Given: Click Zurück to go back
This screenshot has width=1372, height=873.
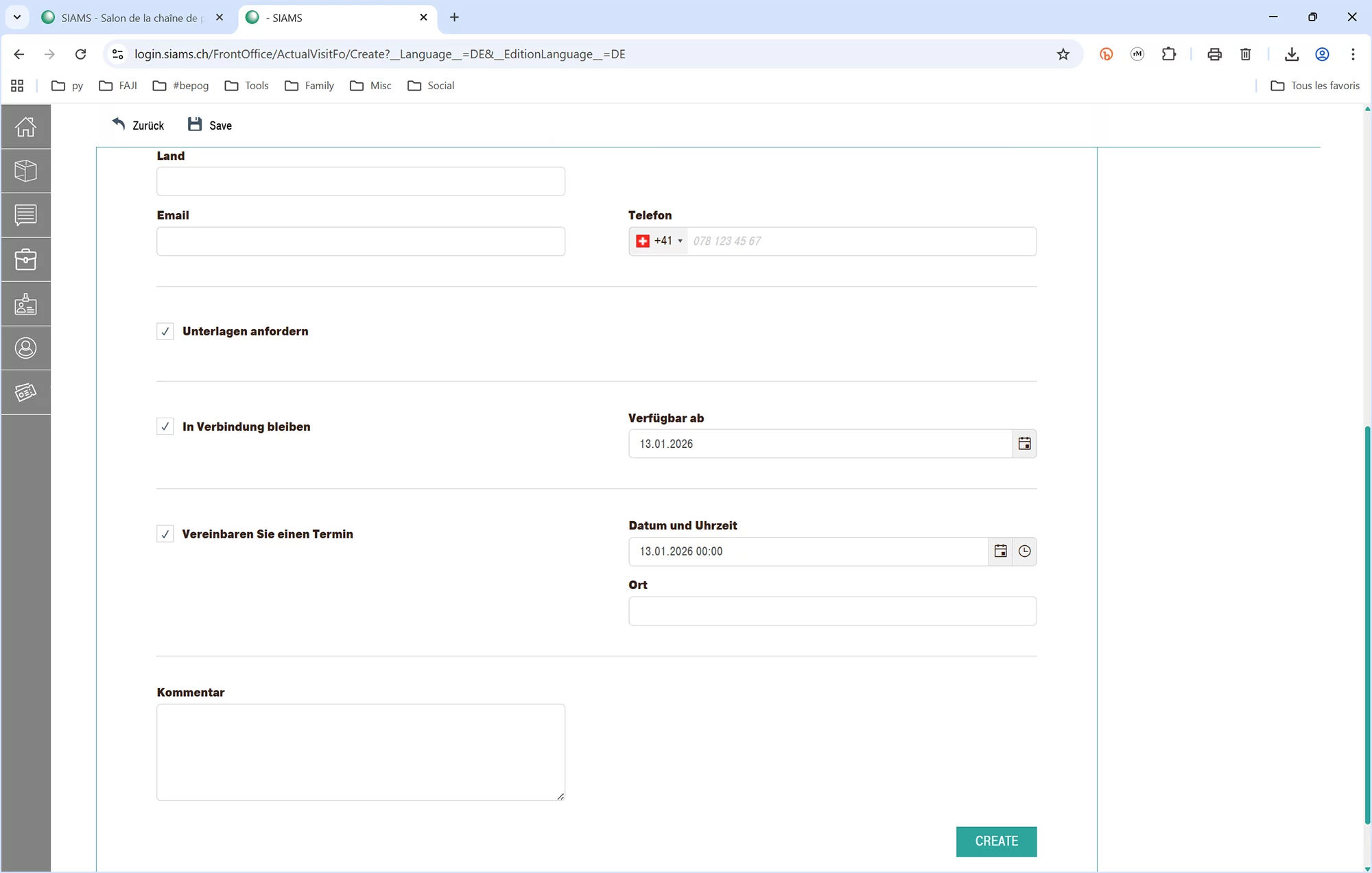Looking at the screenshot, I should click(x=138, y=125).
